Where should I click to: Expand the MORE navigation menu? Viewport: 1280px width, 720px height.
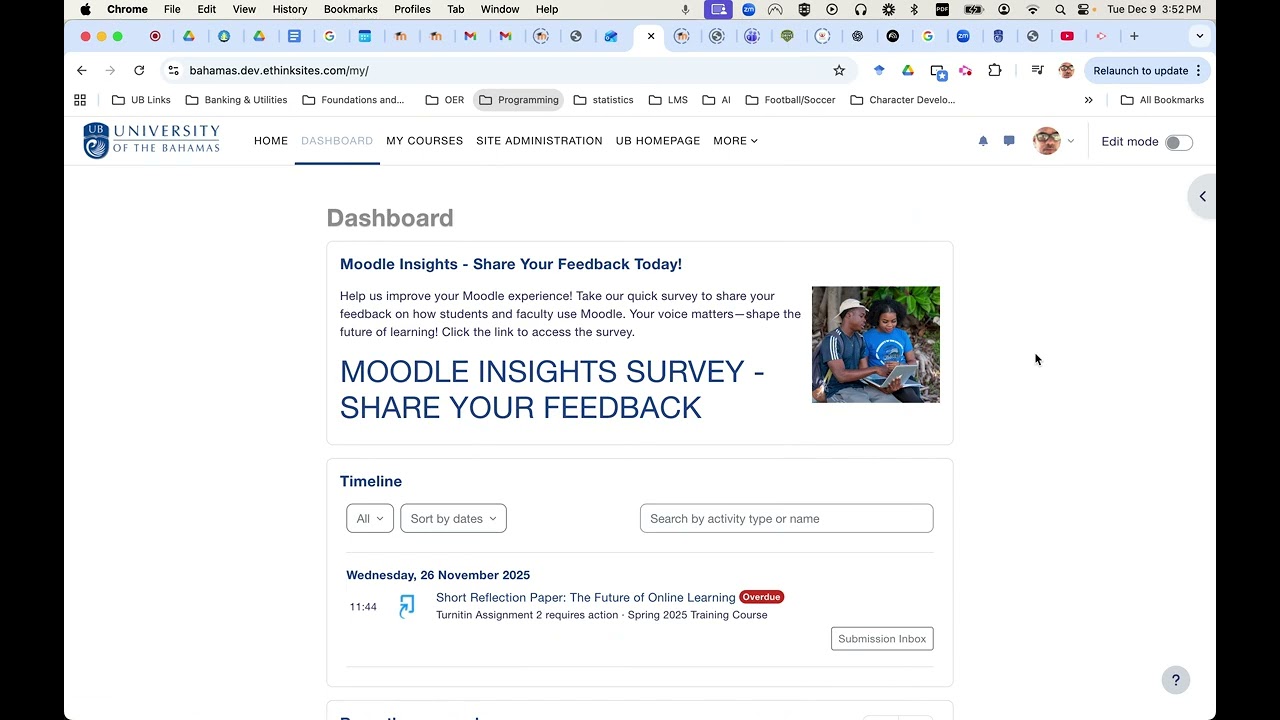pyautogui.click(x=735, y=141)
